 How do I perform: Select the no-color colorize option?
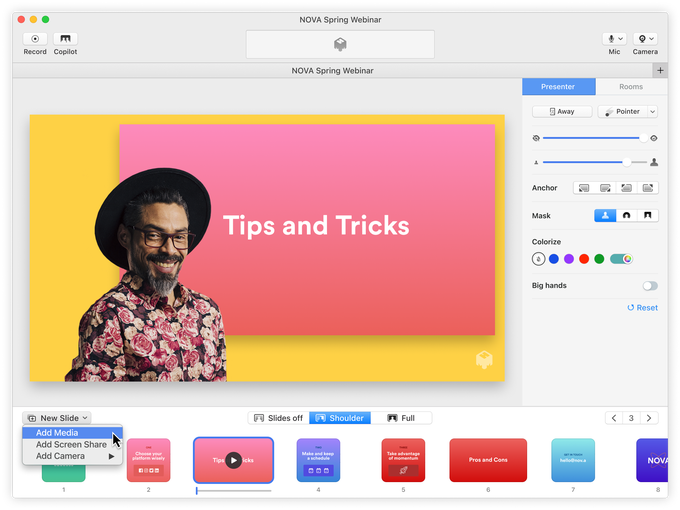[x=538, y=259]
